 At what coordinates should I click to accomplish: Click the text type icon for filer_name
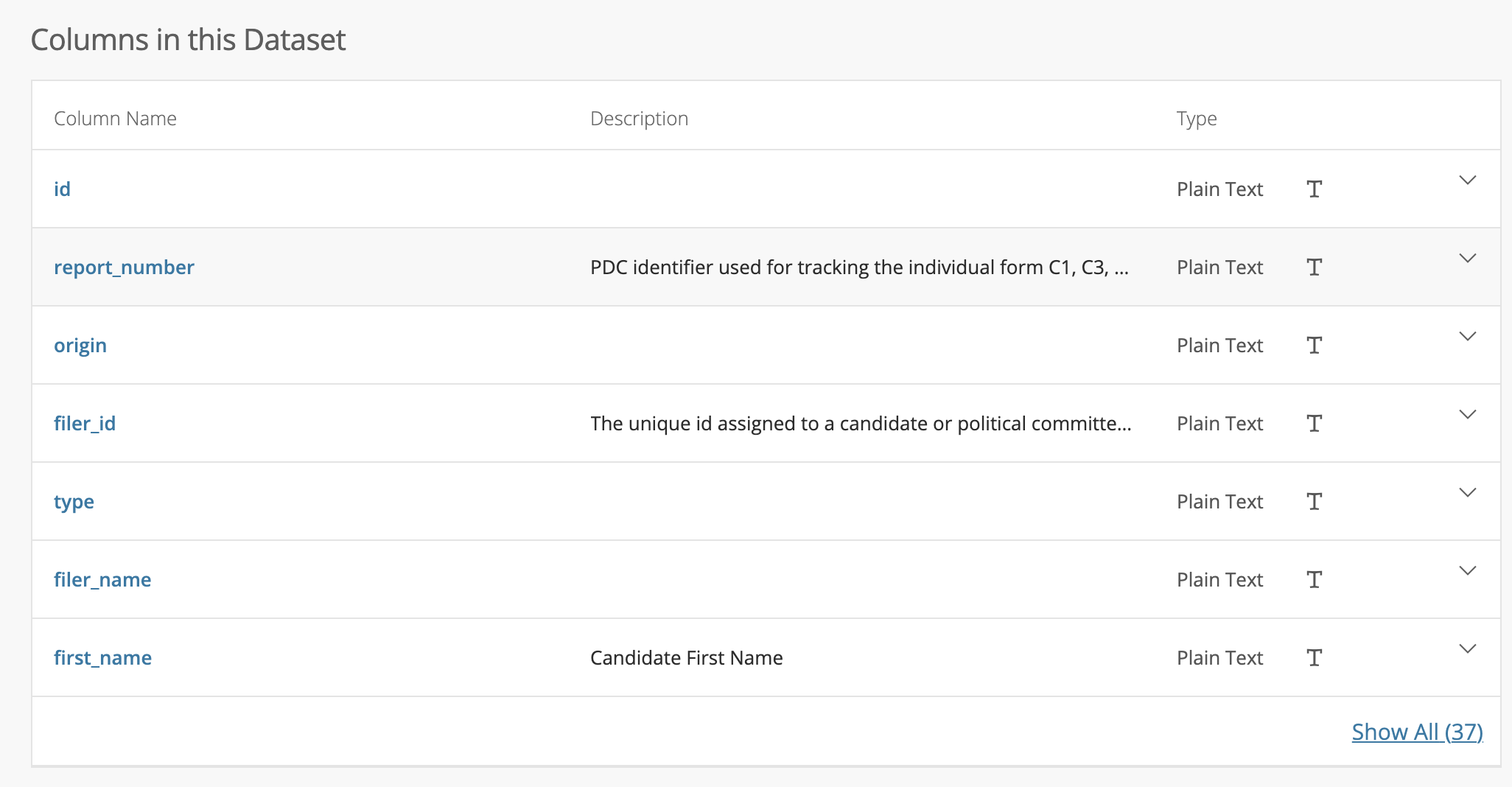[1314, 580]
